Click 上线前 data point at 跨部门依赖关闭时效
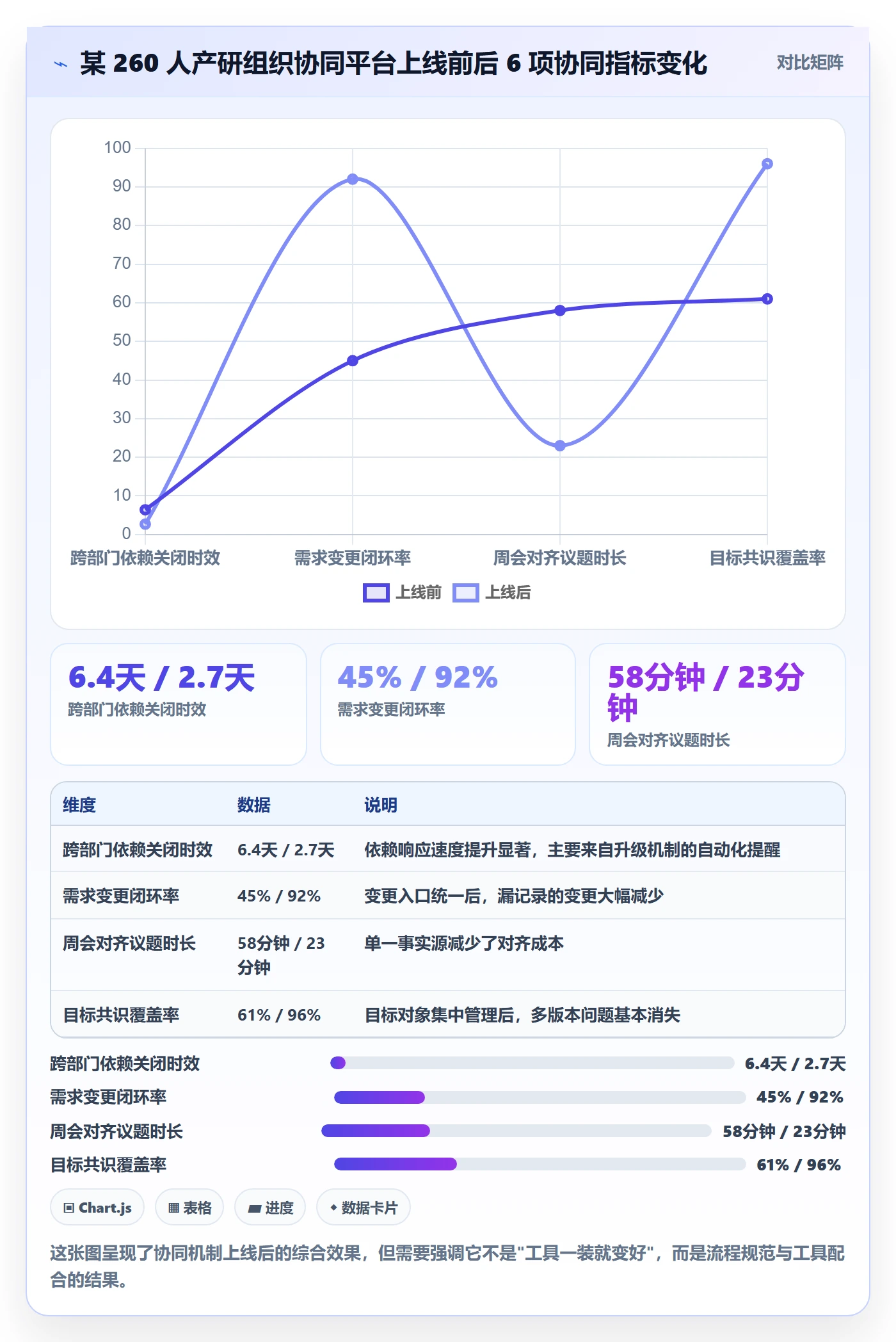The height and width of the screenshot is (1342, 896). click(145, 510)
